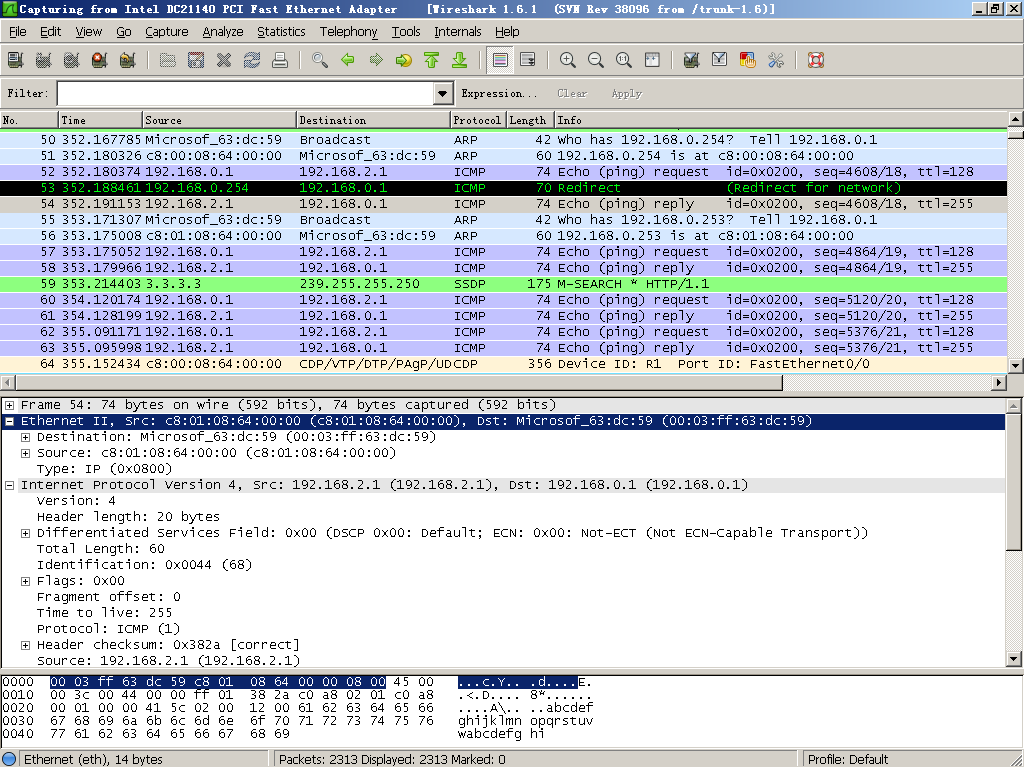Expand the Header checksum node
Viewport: 1024px width, 768px height.
click(25, 645)
